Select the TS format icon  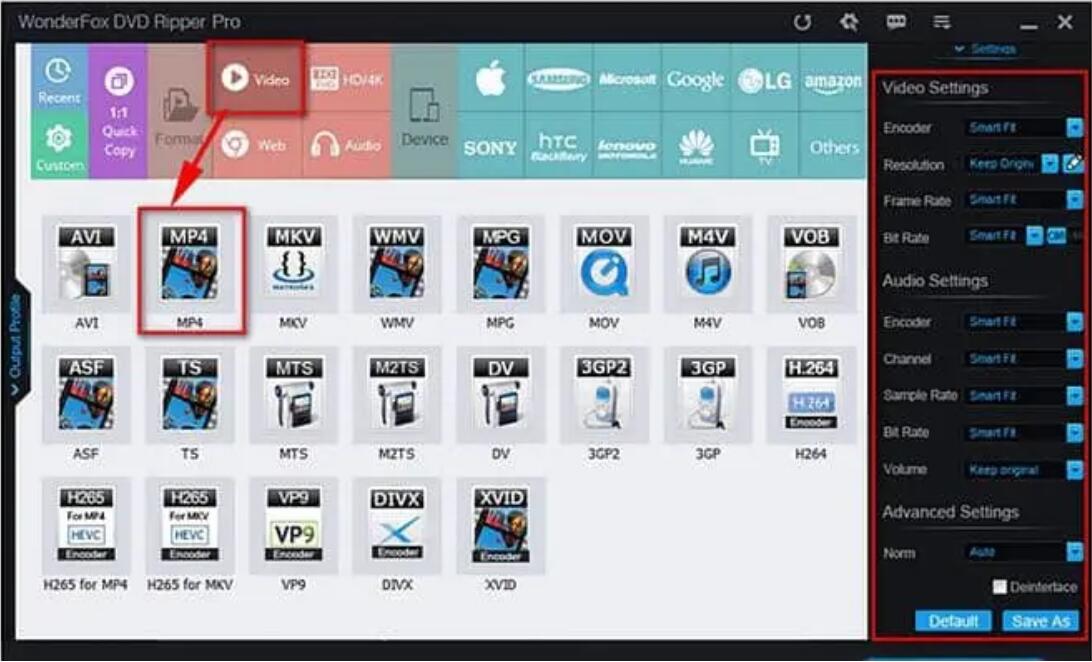[189, 395]
